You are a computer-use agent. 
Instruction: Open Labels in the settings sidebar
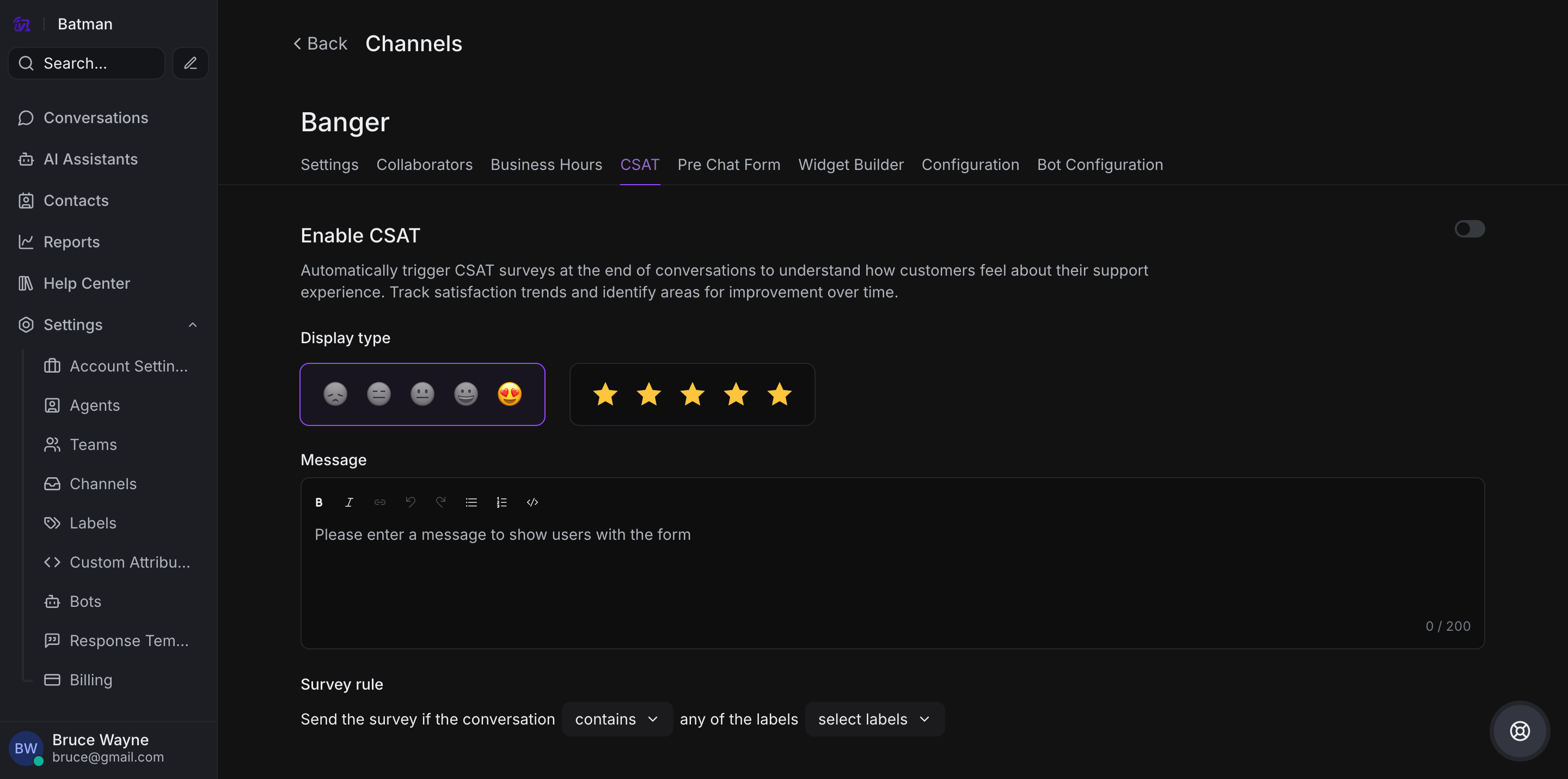tap(93, 522)
